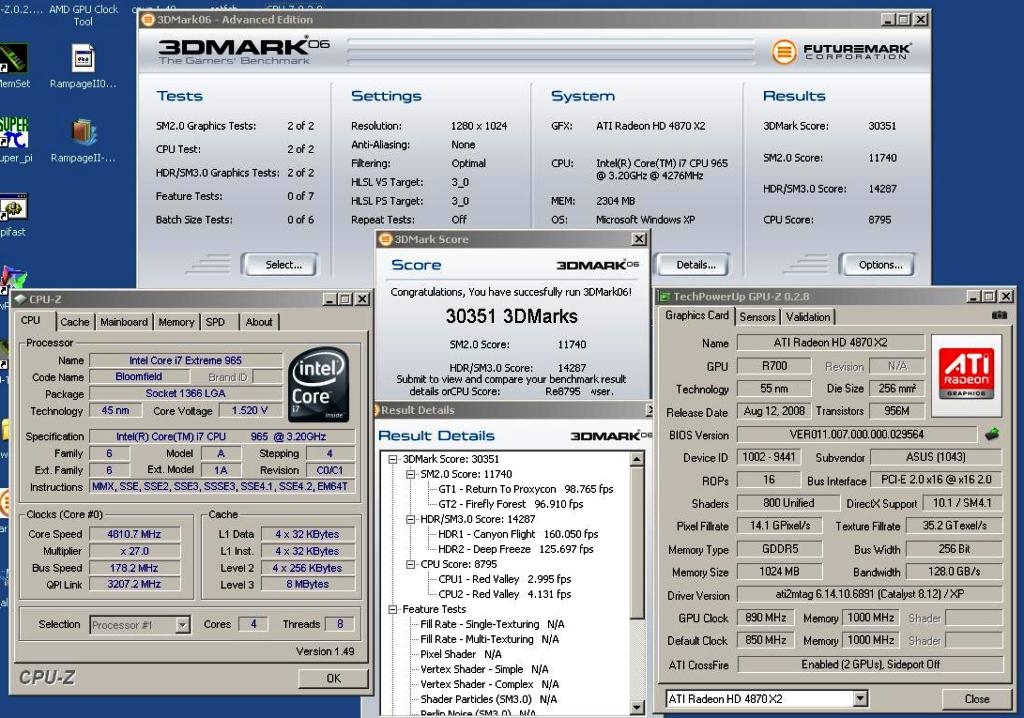This screenshot has height=718, width=1024.
Task: Open the Memory tab in CPU-Z
Action: (176, 322)
